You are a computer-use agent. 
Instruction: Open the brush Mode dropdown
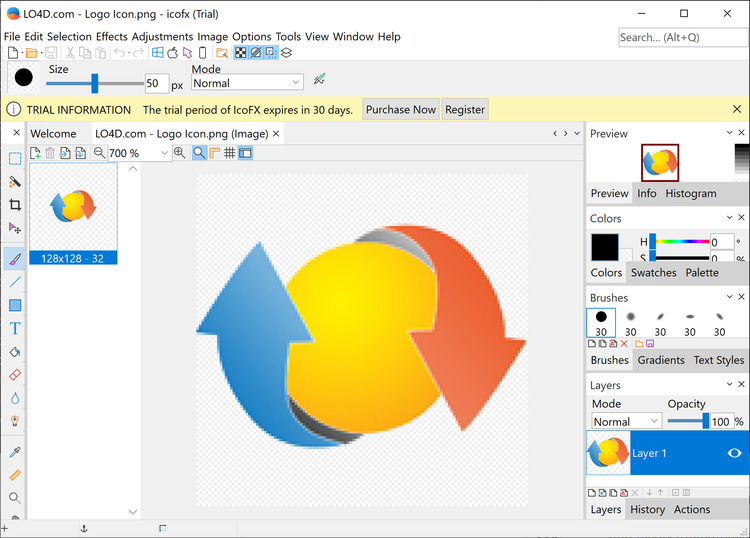(x=248, y=83)
